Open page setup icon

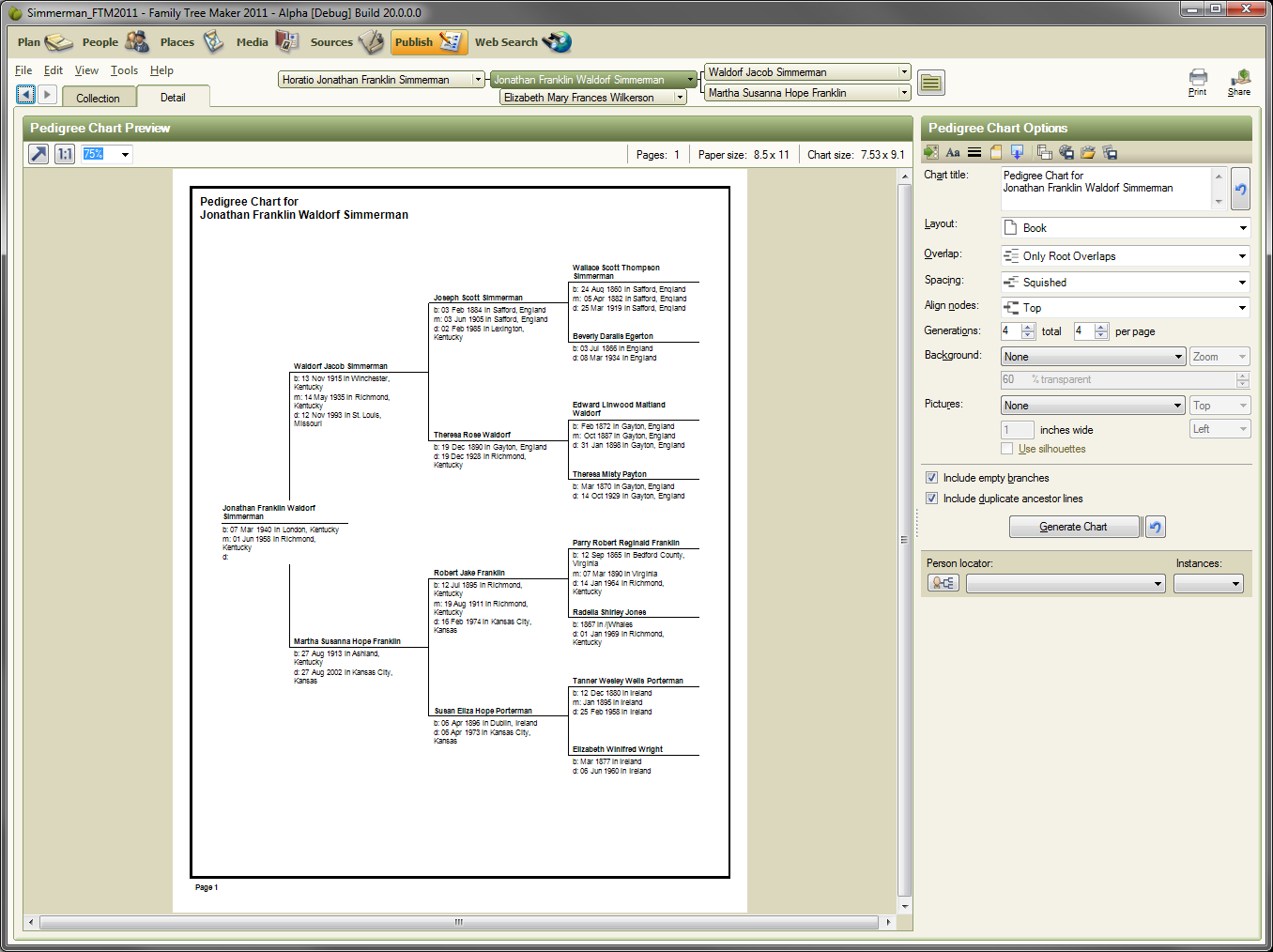[x=996, y=152]
